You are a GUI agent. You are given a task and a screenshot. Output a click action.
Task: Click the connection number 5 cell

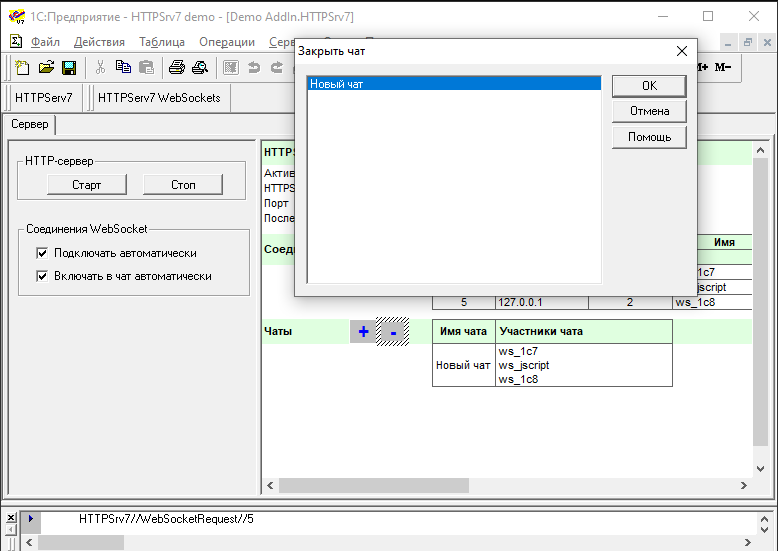(464, 302)
